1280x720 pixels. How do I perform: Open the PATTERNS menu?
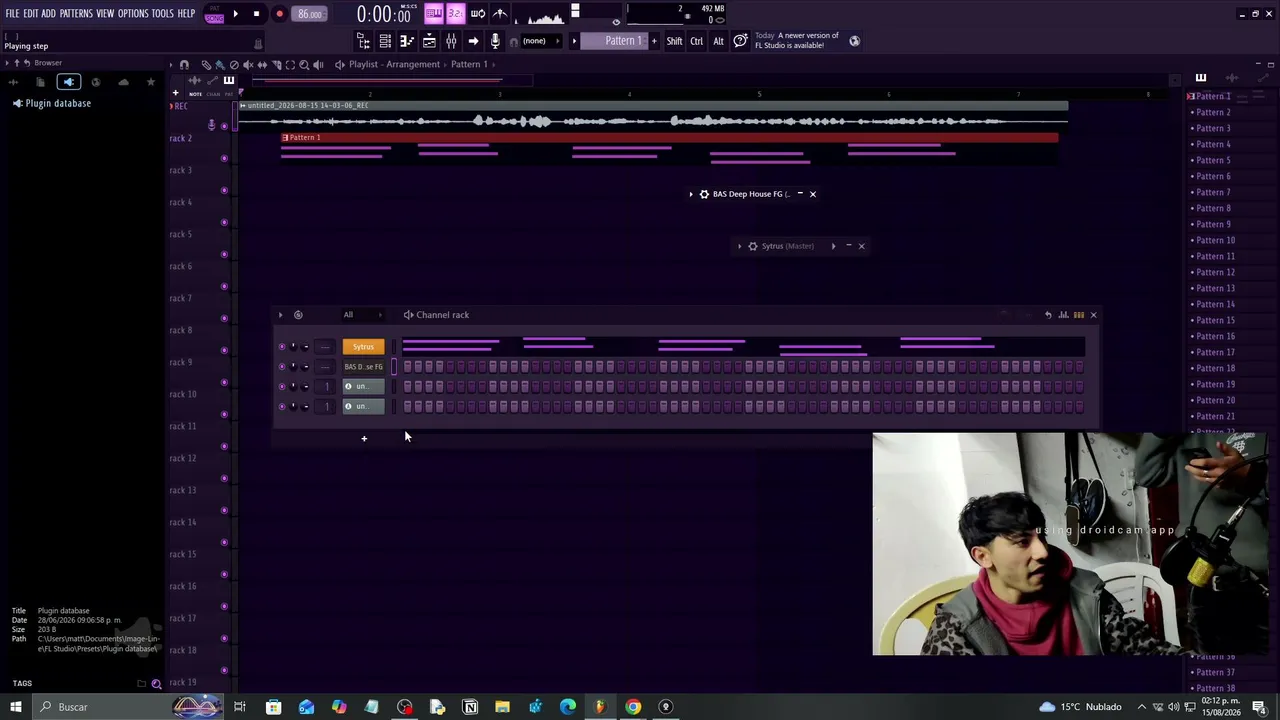coord(76,14)
